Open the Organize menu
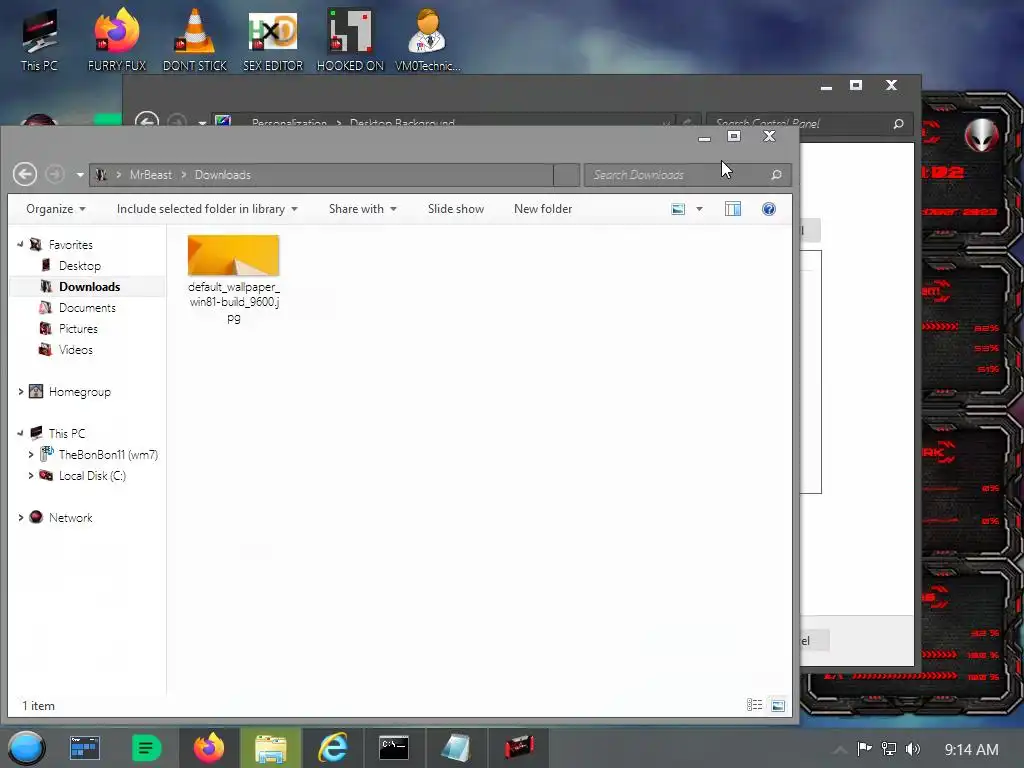The width and height of the screenshot is (1024, 768). click(56, 209)
